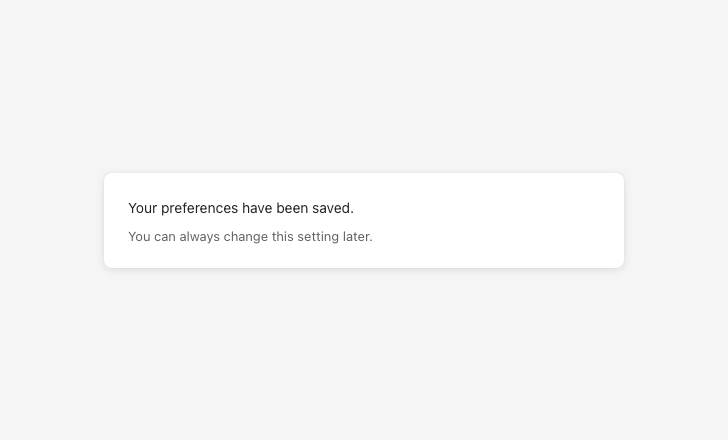
Task: Click the "You can always change" hint line
Action: [x=250, y=237]
